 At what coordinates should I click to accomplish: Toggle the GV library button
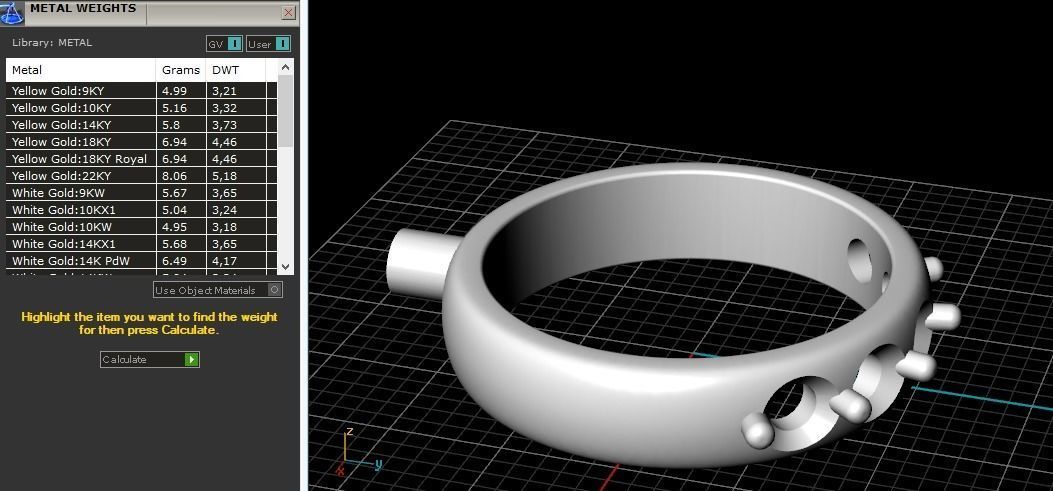tap(224, 44)
